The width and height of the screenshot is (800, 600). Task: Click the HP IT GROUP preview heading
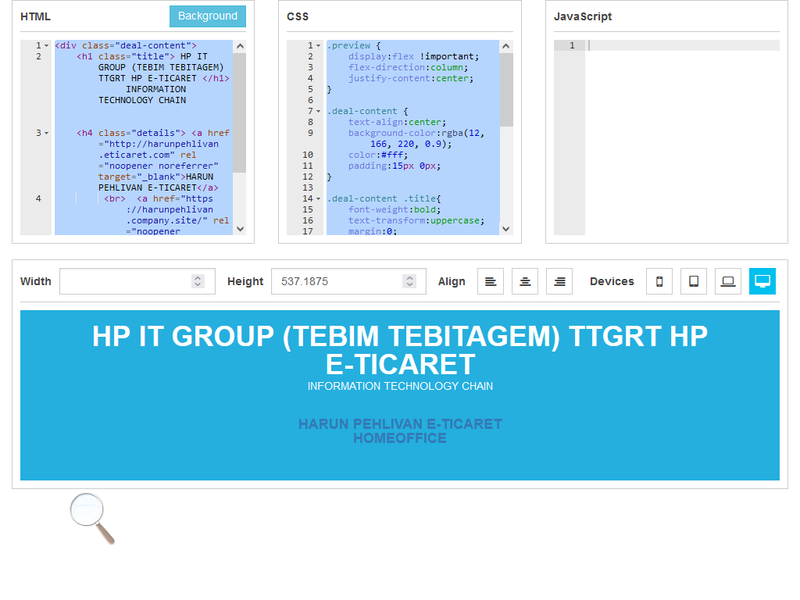400,350
